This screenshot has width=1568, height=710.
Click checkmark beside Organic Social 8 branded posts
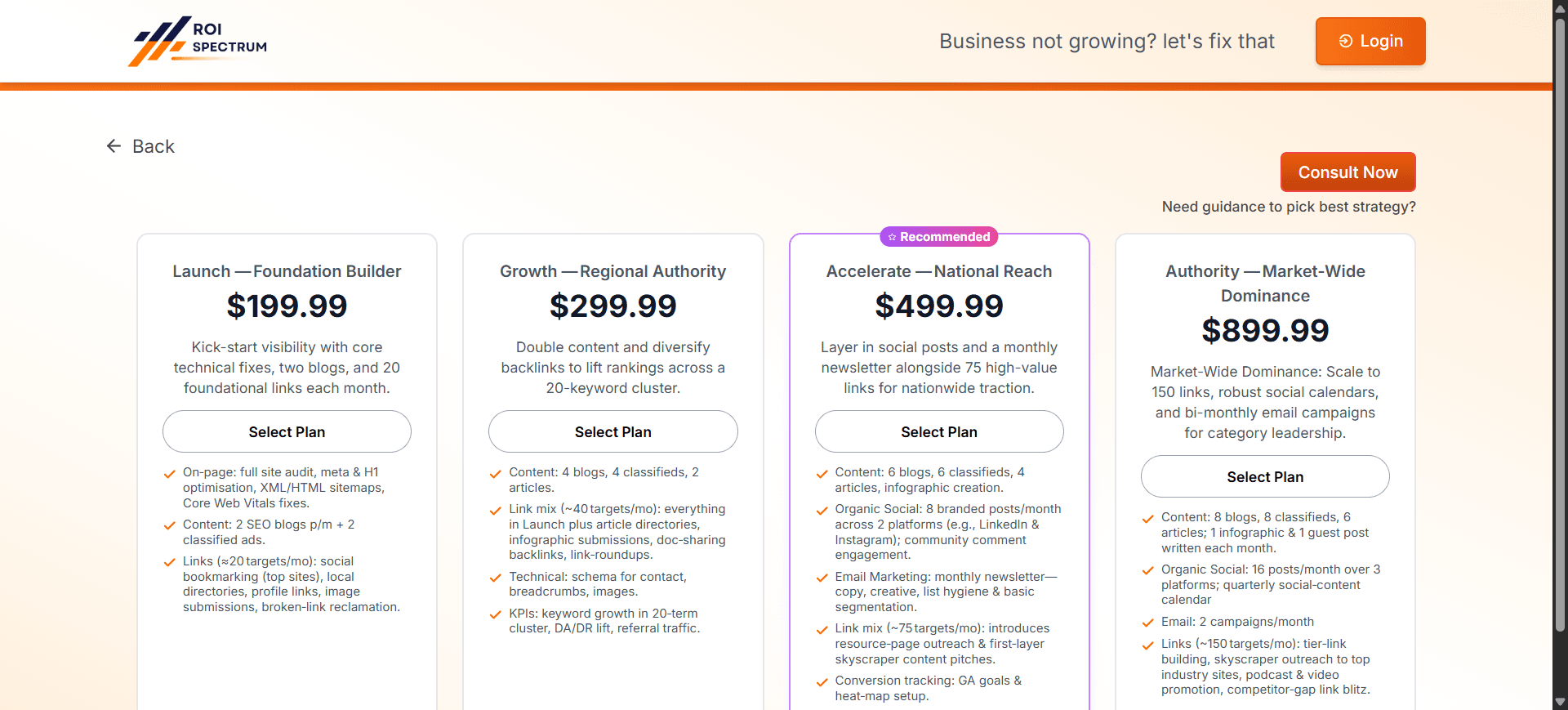[x=822, y=511]
